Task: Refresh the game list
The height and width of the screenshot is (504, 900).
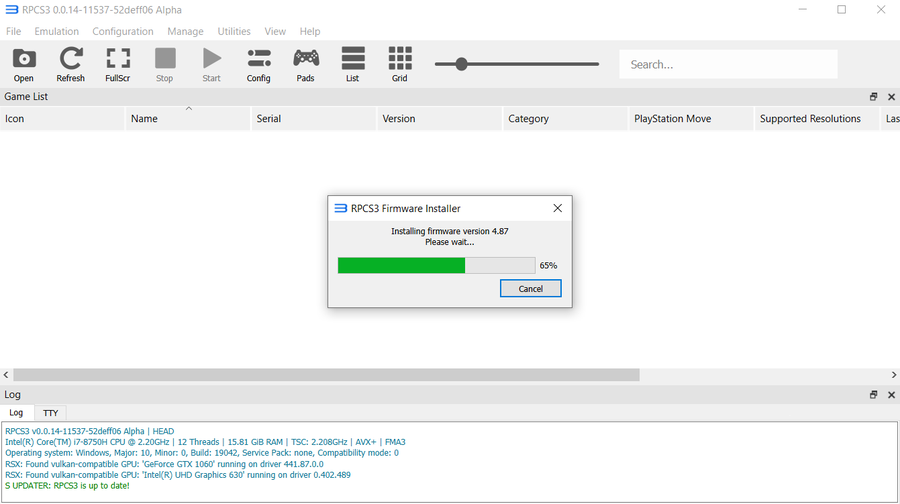Action: 71,64
